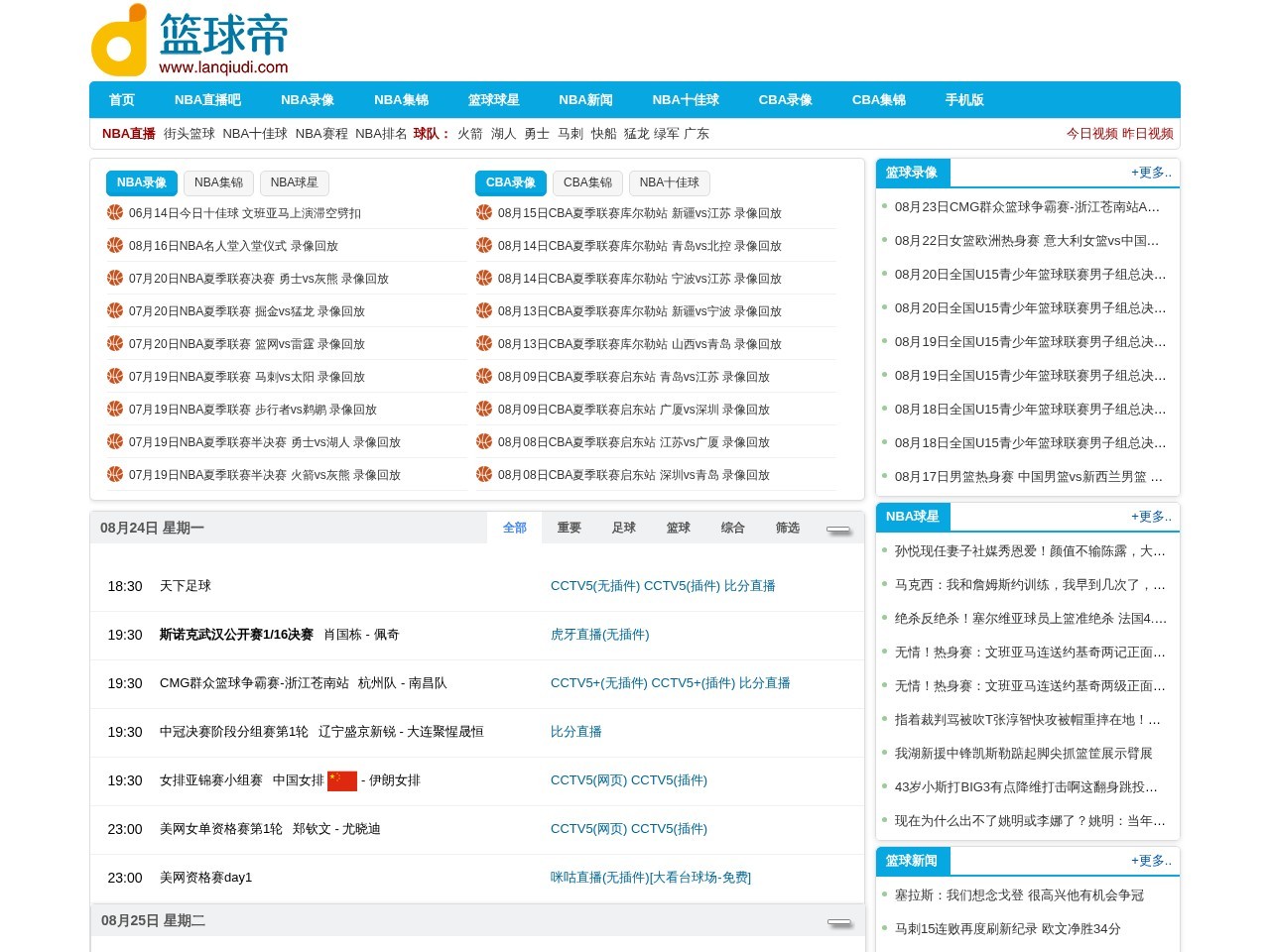Click basketball icon beside 山西vs青岛 录像回放
Image resolution: width=1270 pixels, height=952 pixels.
484,343
